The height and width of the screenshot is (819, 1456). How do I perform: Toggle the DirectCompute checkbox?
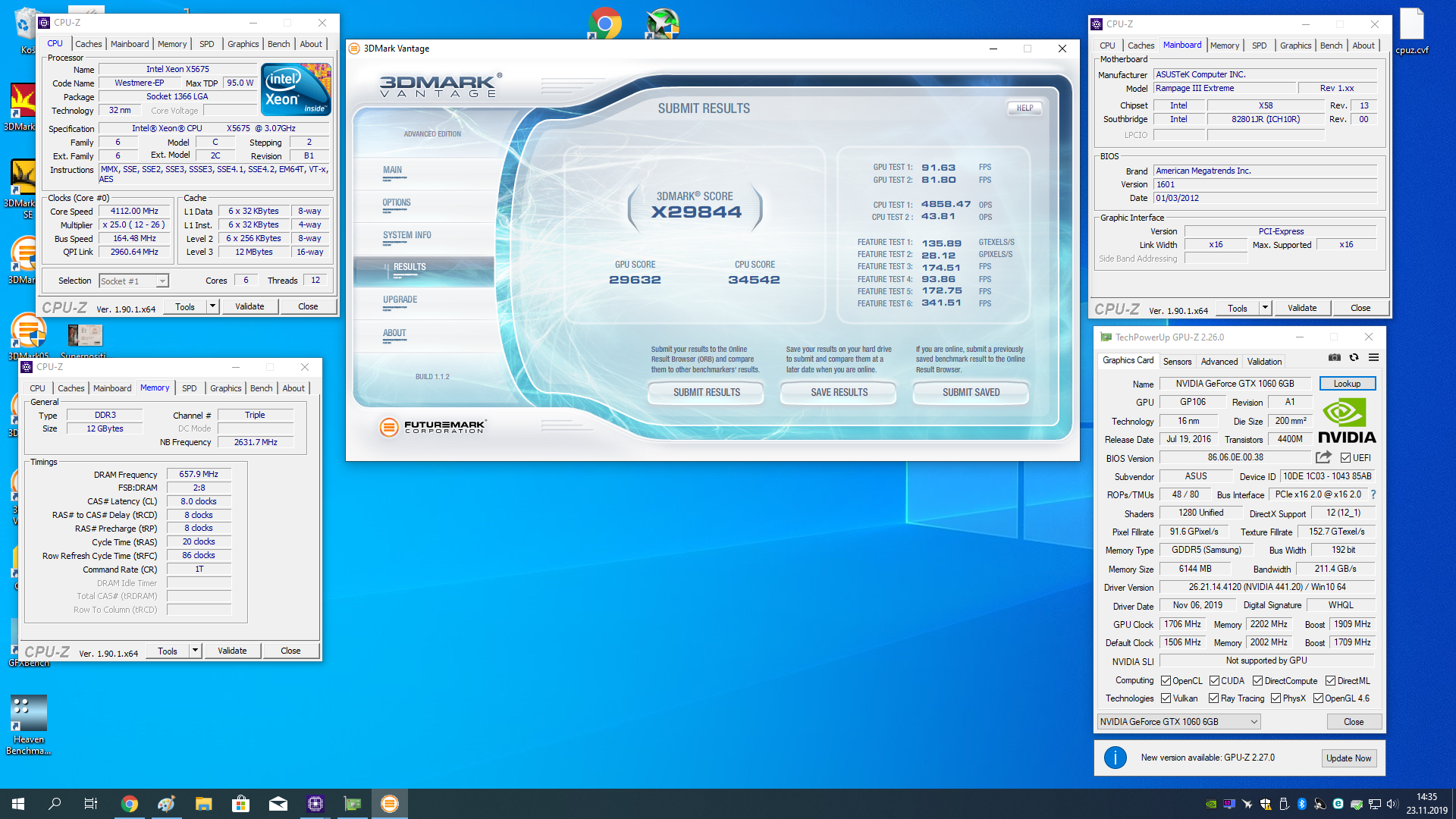[1257, 681]
